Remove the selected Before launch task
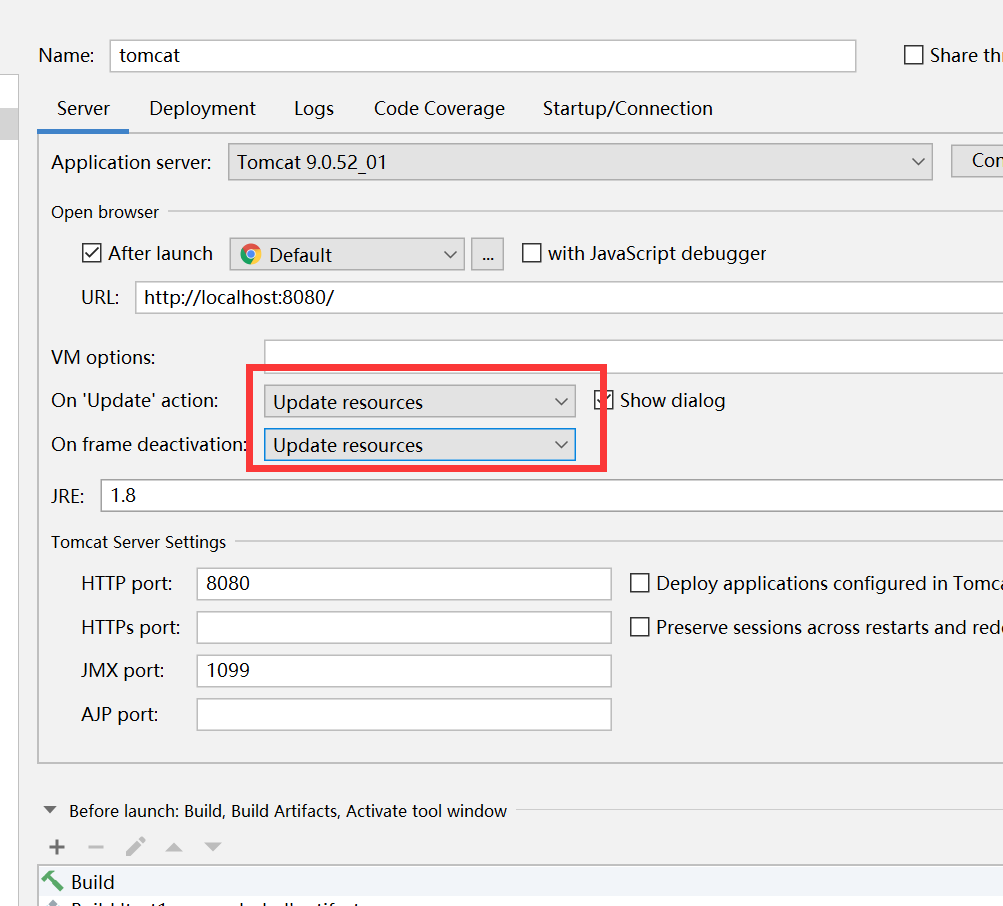 point(96,847)
